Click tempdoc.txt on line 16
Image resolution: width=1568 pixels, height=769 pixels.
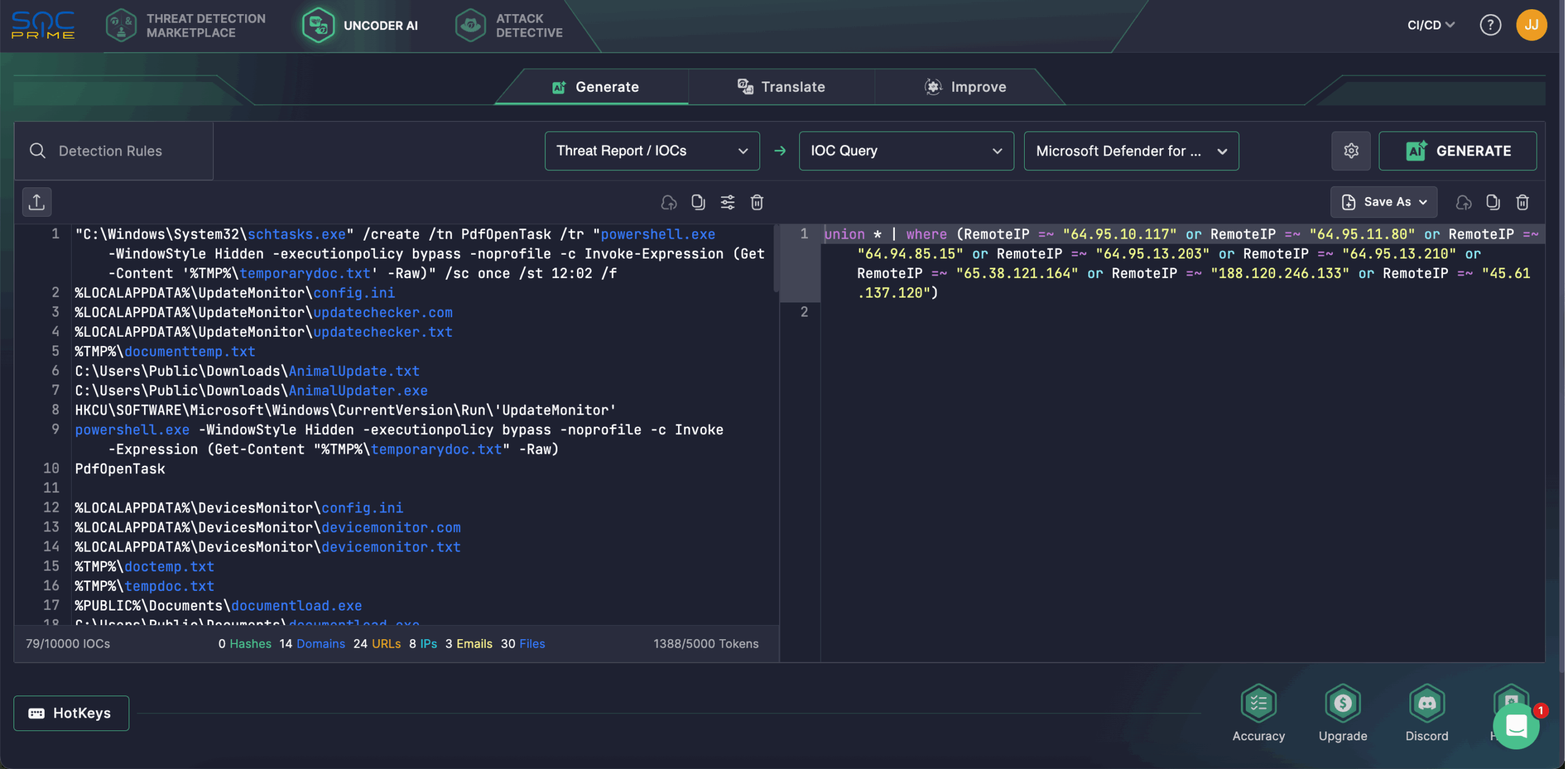pyautogui.click(x=169, y=586)
